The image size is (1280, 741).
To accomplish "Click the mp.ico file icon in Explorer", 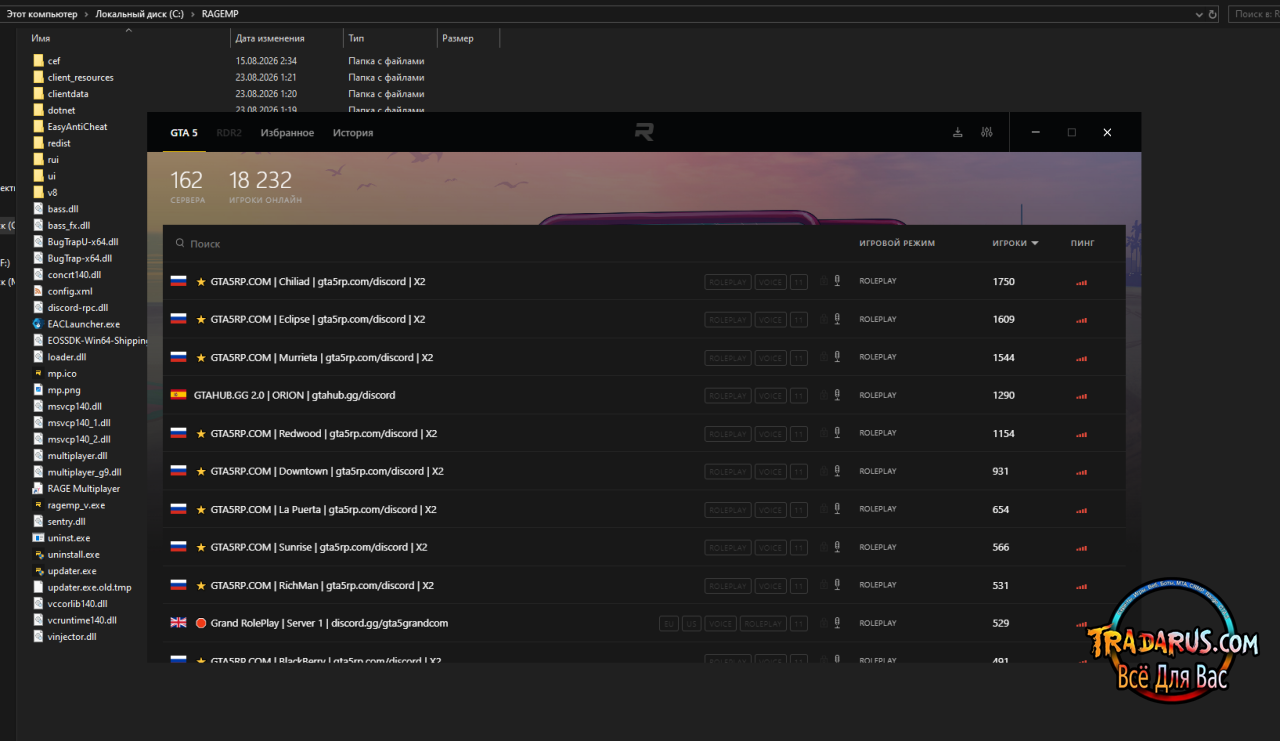I will (x=38, y=373).
